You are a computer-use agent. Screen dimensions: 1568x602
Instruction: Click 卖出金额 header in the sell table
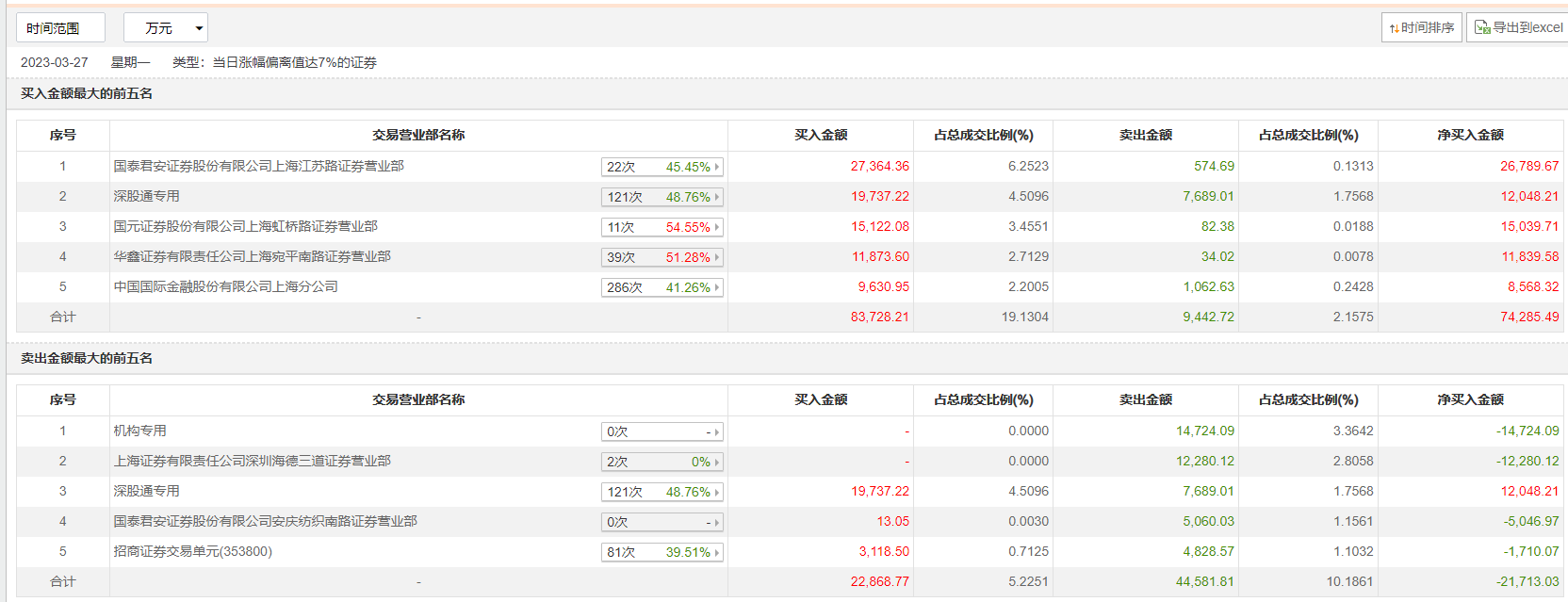pyautogui.click(x=1145, y=399)
